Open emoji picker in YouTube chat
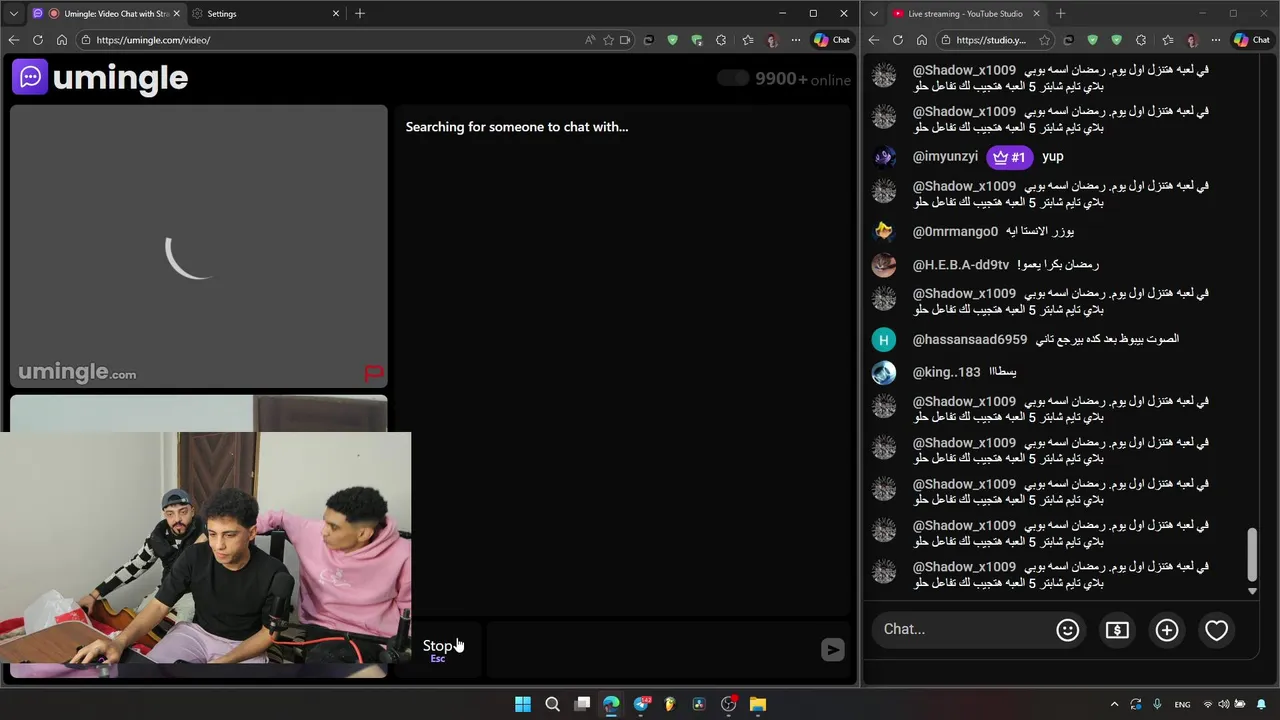 1067,630
